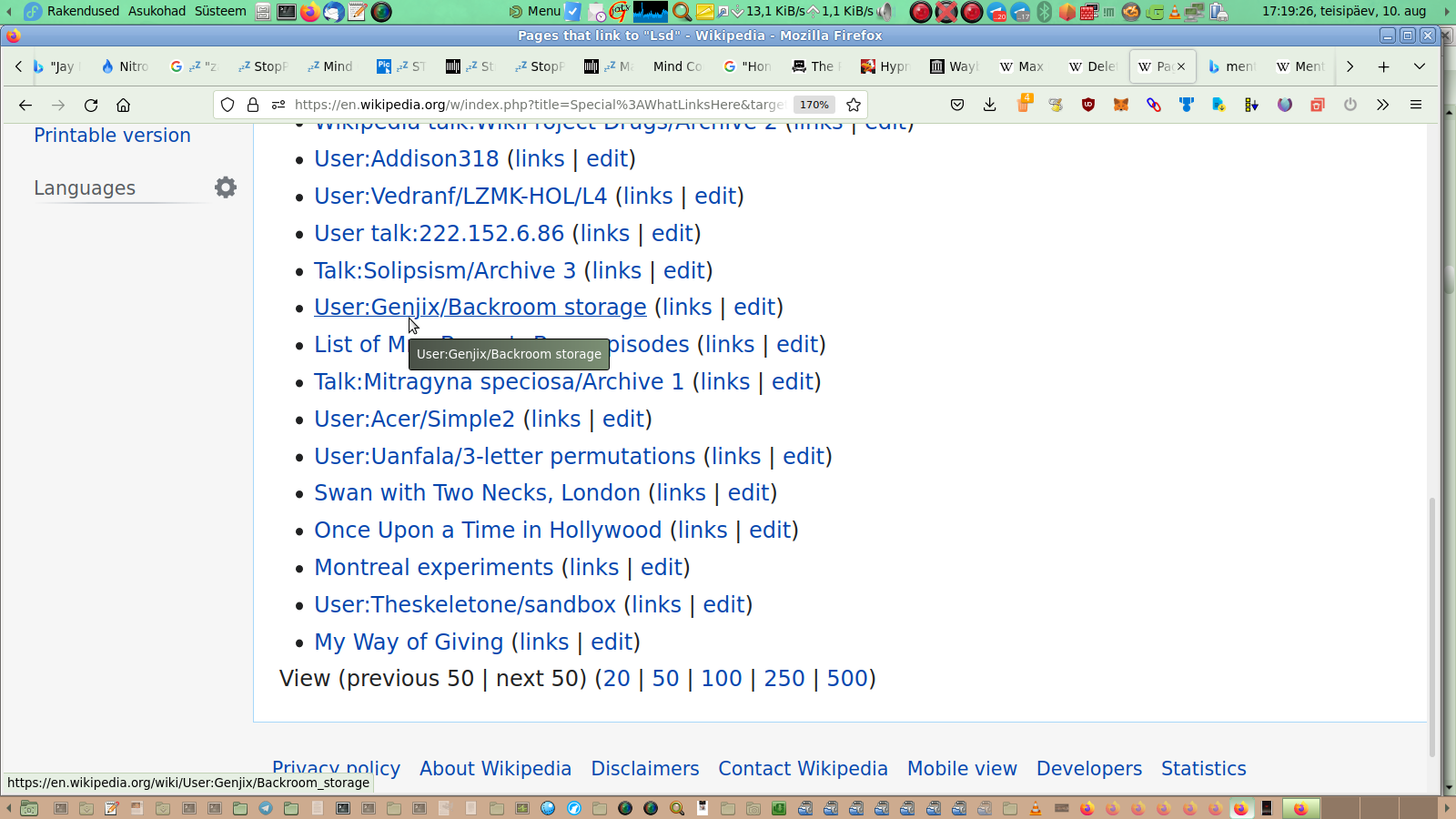1456x819 pixels.
Task: Go to next 50 results
Action: click(x=538, y=679)
